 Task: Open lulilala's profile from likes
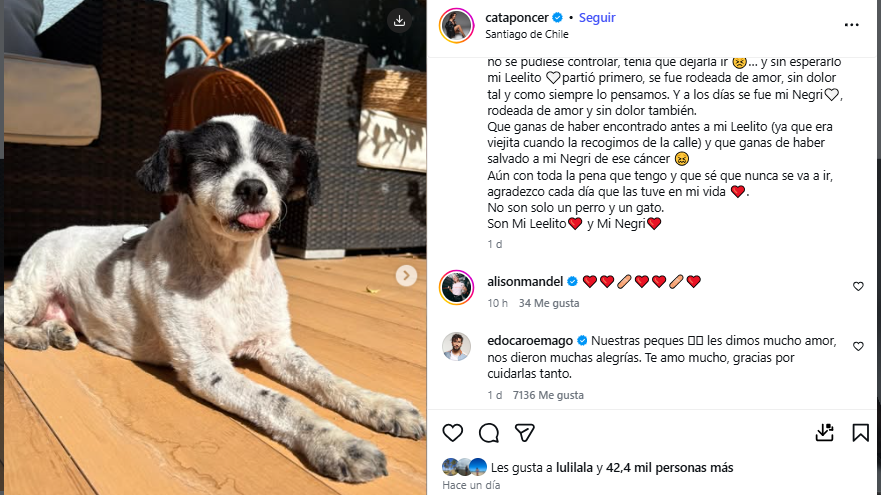(x=574, y=467)
